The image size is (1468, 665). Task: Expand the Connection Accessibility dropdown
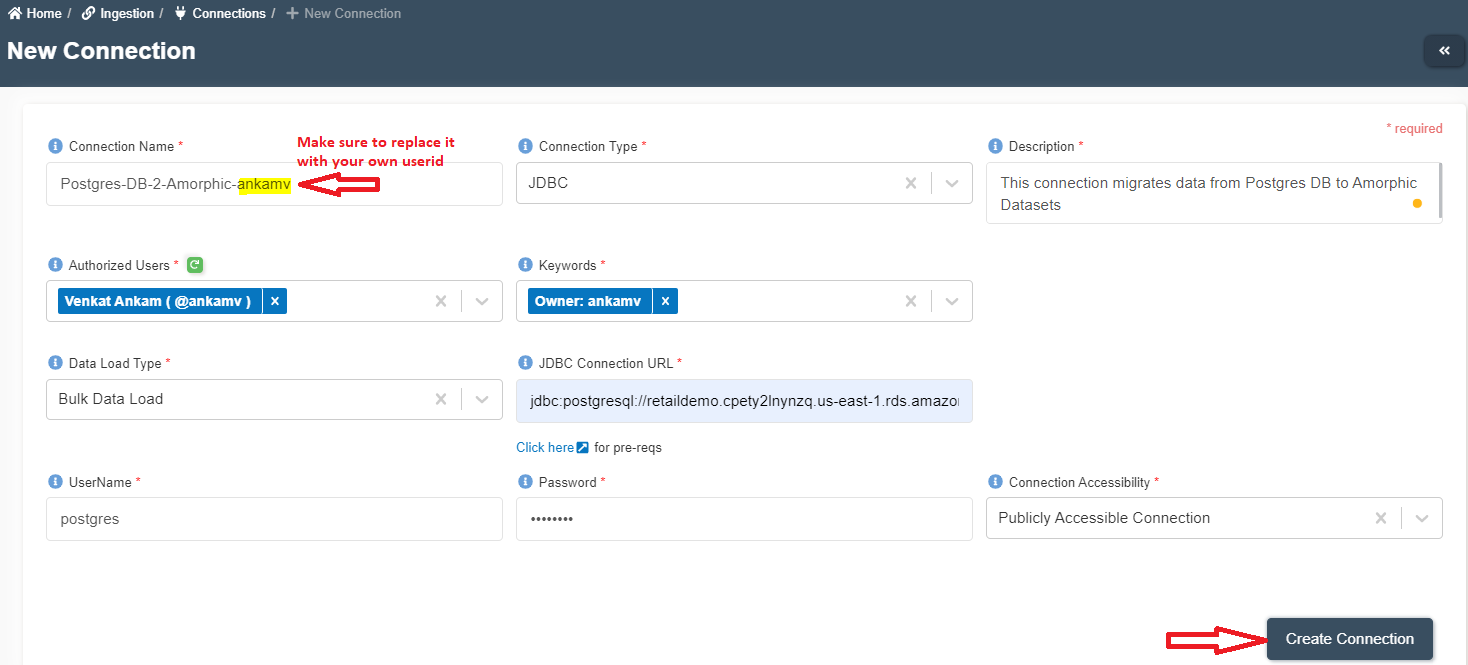(1422, 518)
